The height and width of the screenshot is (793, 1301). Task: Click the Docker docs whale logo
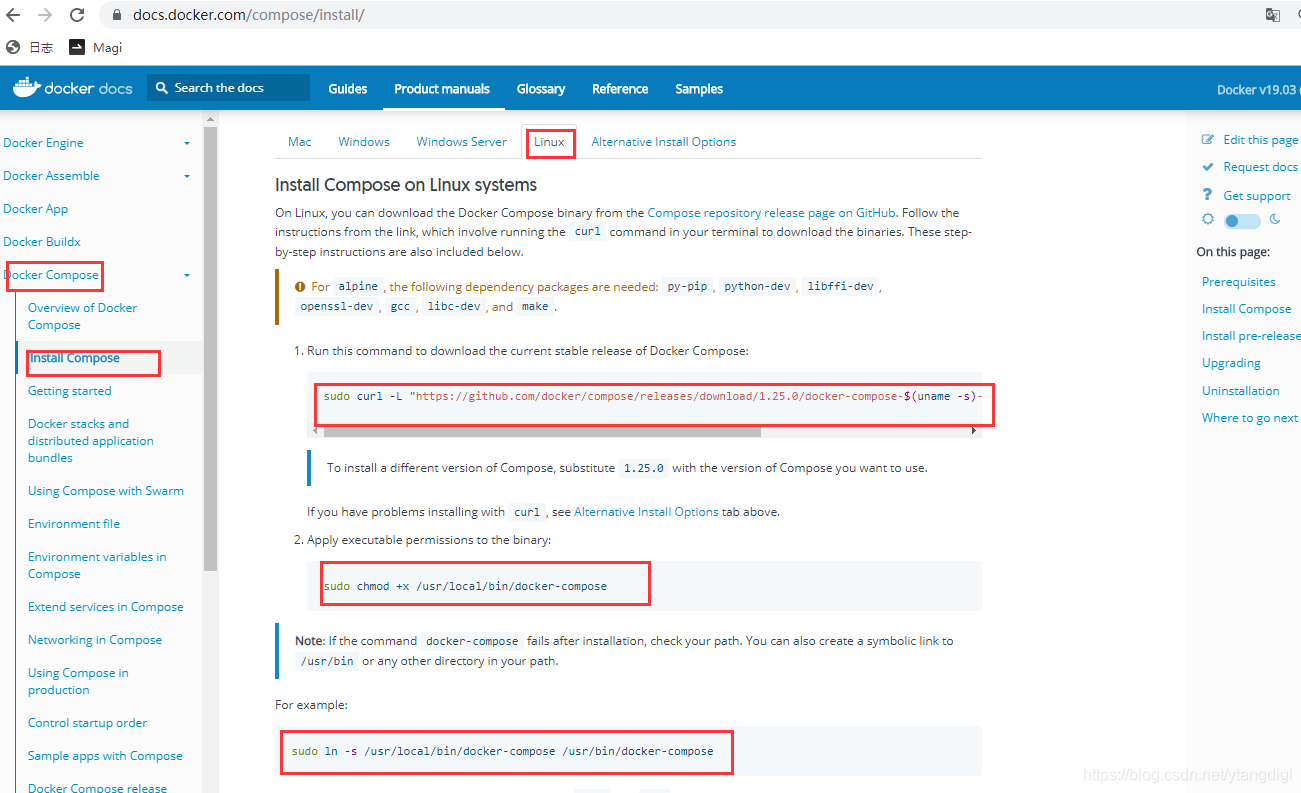click(x=25, y=88)
